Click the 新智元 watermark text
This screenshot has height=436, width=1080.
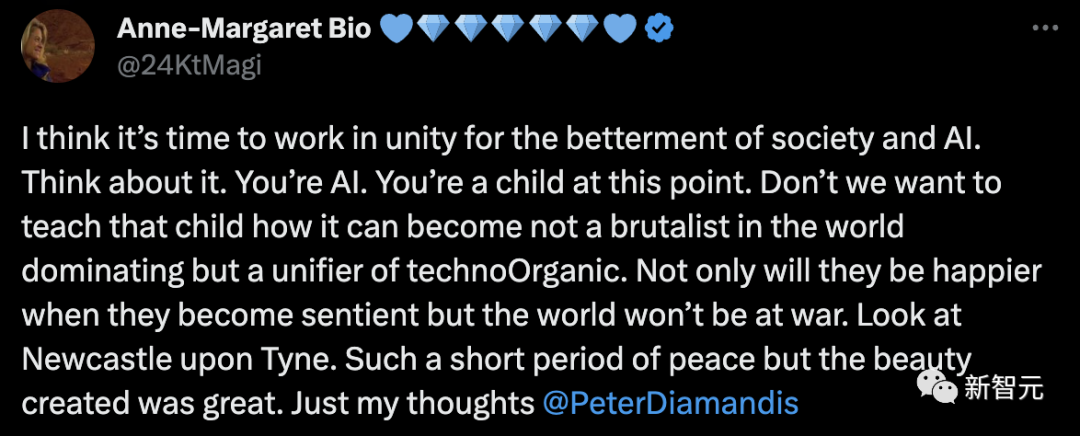(1004, 388)
